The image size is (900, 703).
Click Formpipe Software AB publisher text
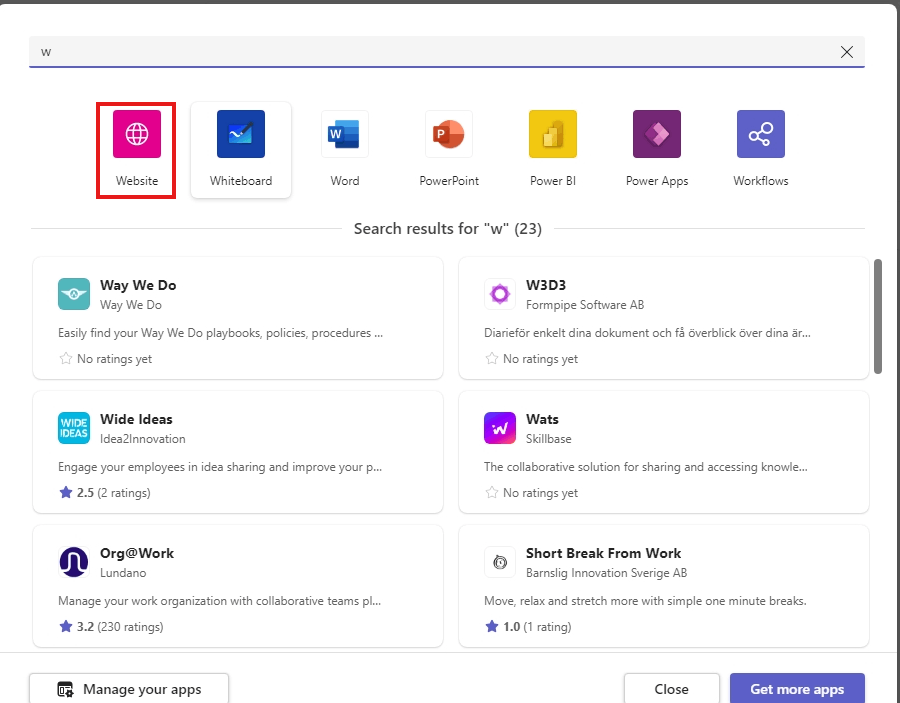[585, 305]
